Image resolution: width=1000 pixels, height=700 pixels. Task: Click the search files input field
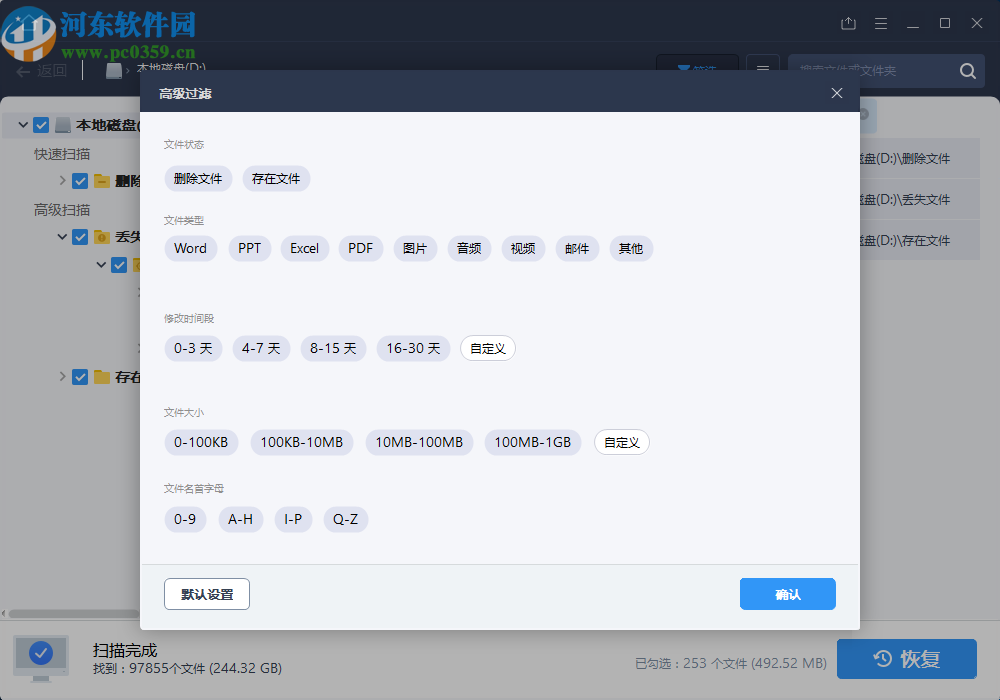874,71
